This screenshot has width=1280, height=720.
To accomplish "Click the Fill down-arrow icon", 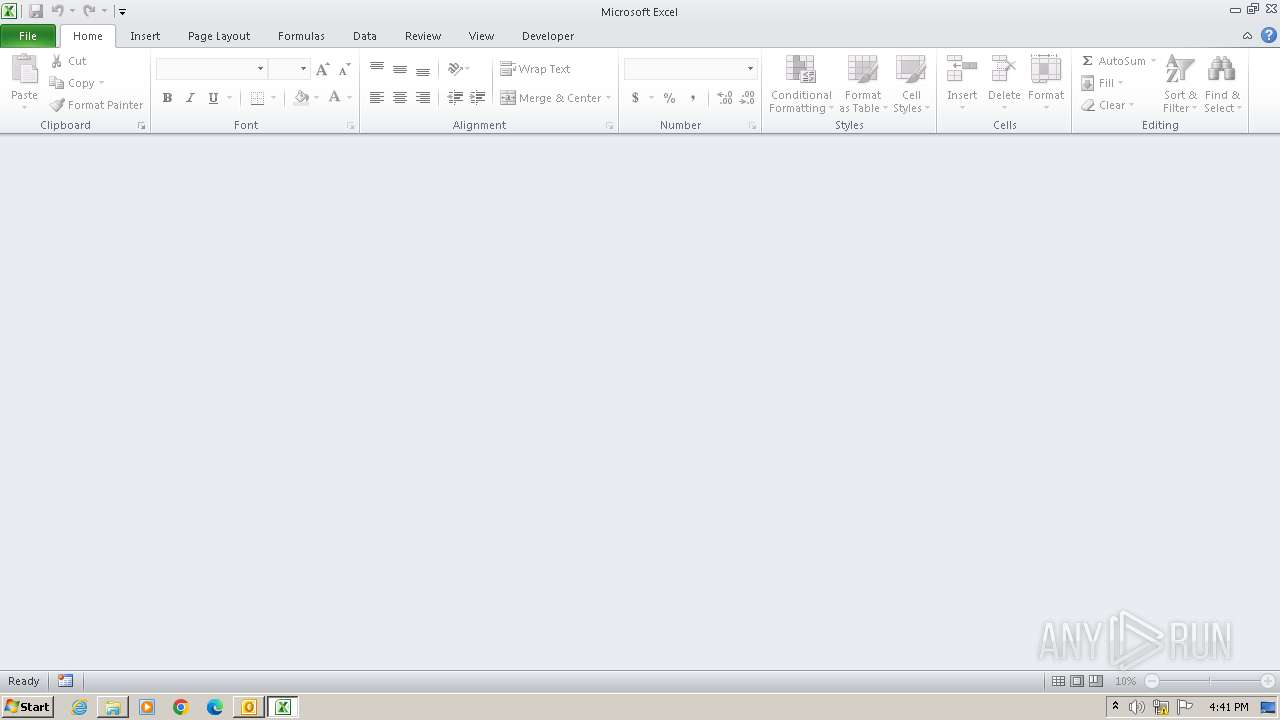I will coord(1088,83).
